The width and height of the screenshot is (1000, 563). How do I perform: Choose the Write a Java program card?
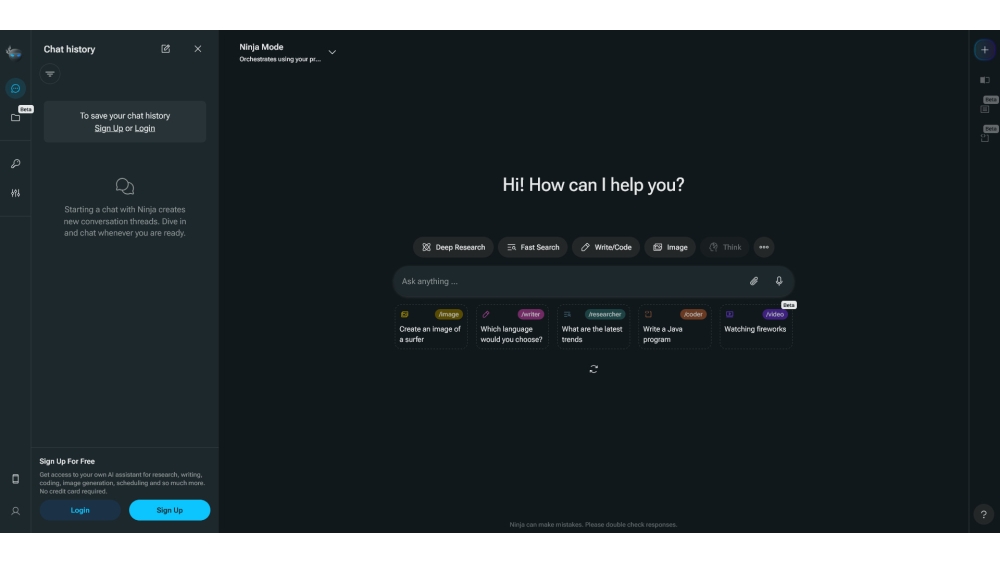[x=675, y=326]
